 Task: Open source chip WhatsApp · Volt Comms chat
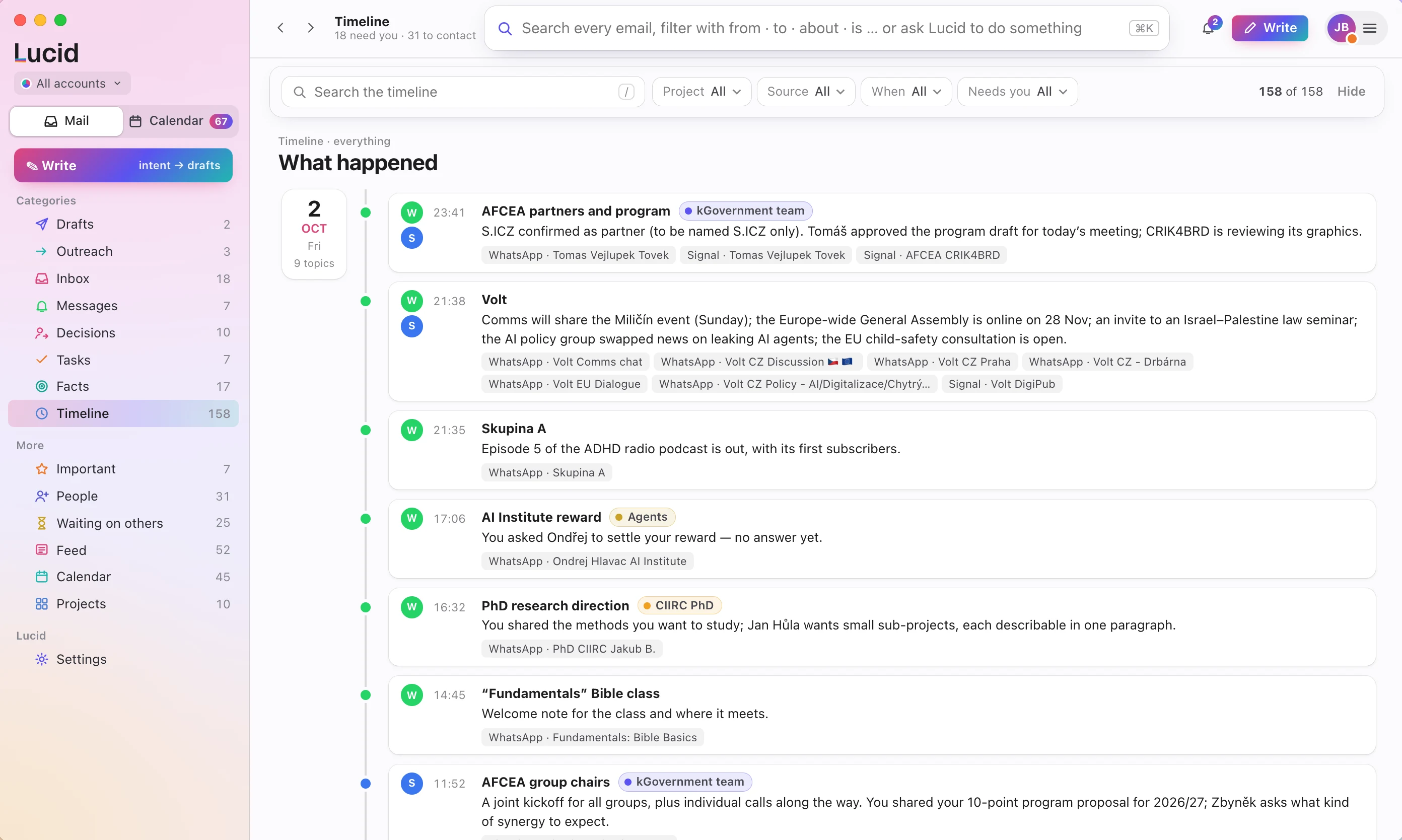coord(565,362)
